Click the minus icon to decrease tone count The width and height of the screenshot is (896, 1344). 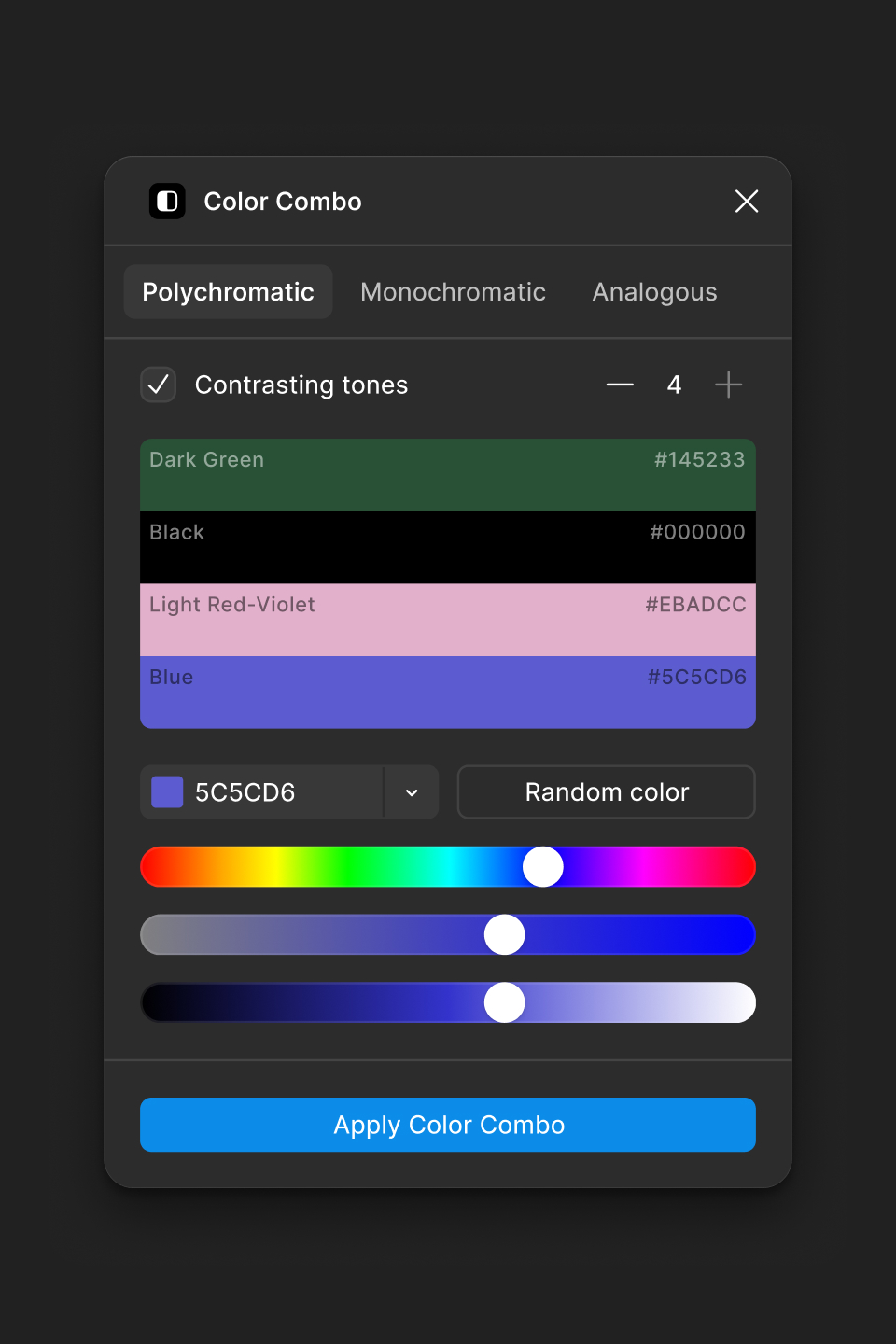pyautogui.click(x=619, y=385)
